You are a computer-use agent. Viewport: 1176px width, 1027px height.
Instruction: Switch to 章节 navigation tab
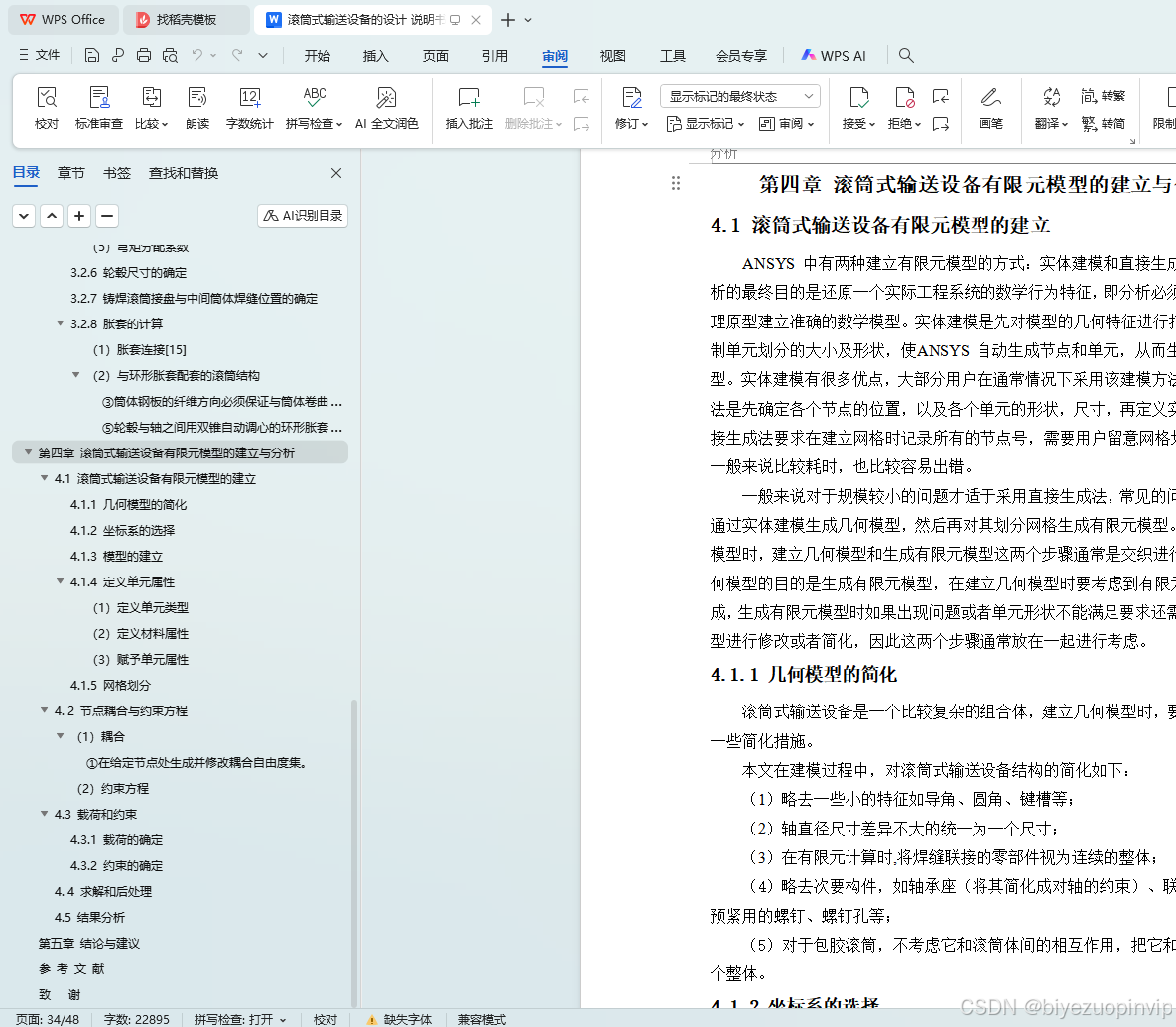pyautogui.click(x=71, y=174)
